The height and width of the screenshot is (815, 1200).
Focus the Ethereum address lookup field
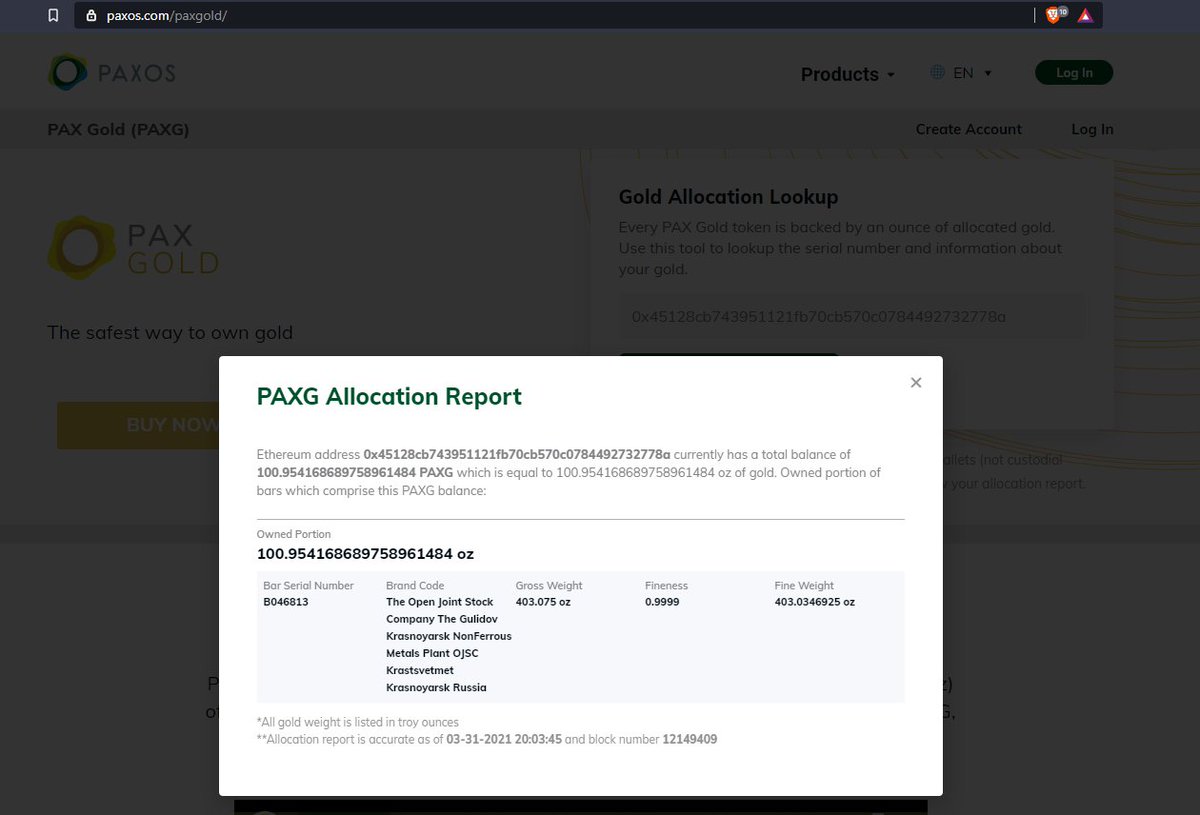click(x=853, y=316)
